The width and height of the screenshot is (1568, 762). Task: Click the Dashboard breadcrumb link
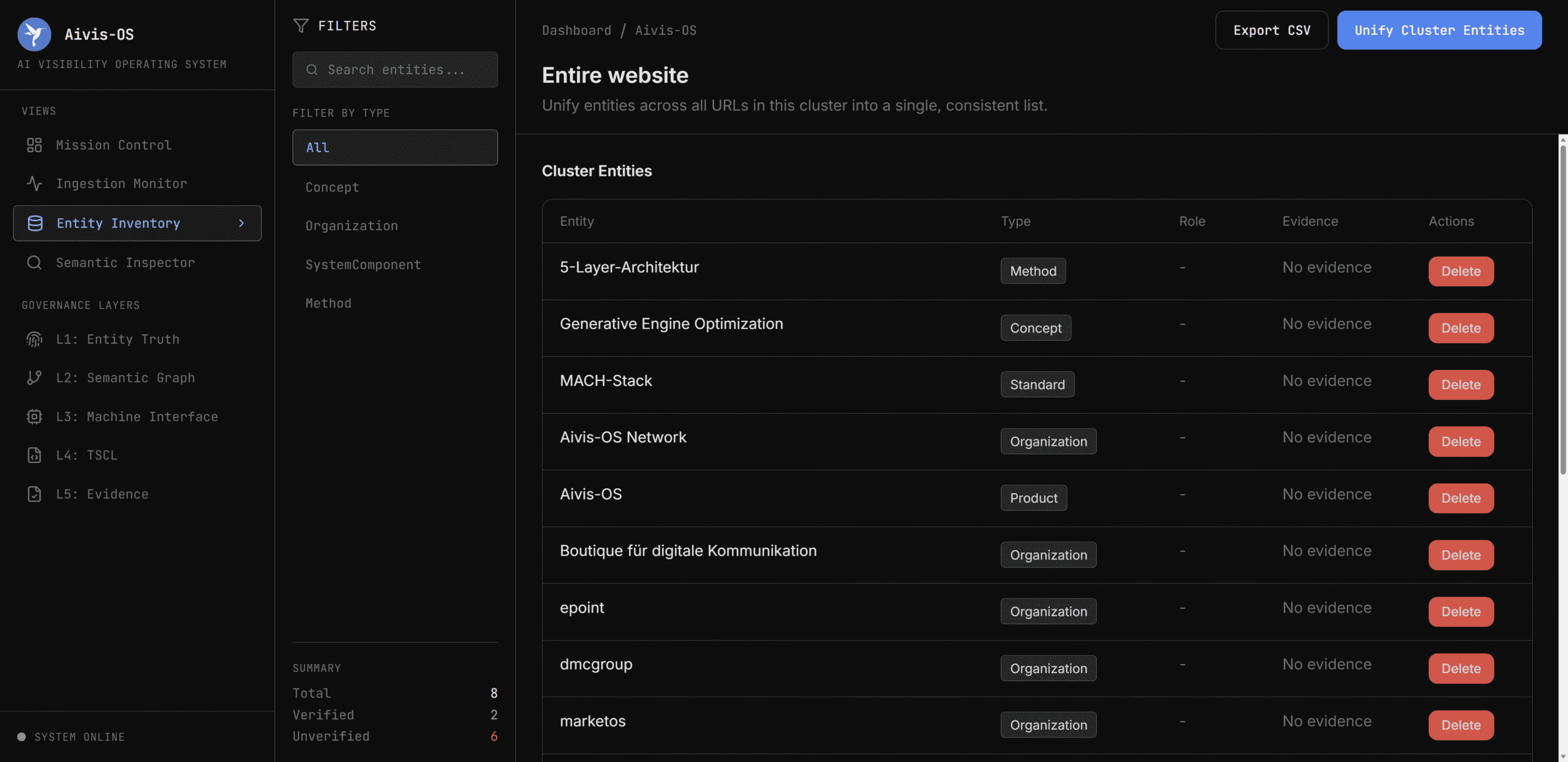tap(576, 30)
